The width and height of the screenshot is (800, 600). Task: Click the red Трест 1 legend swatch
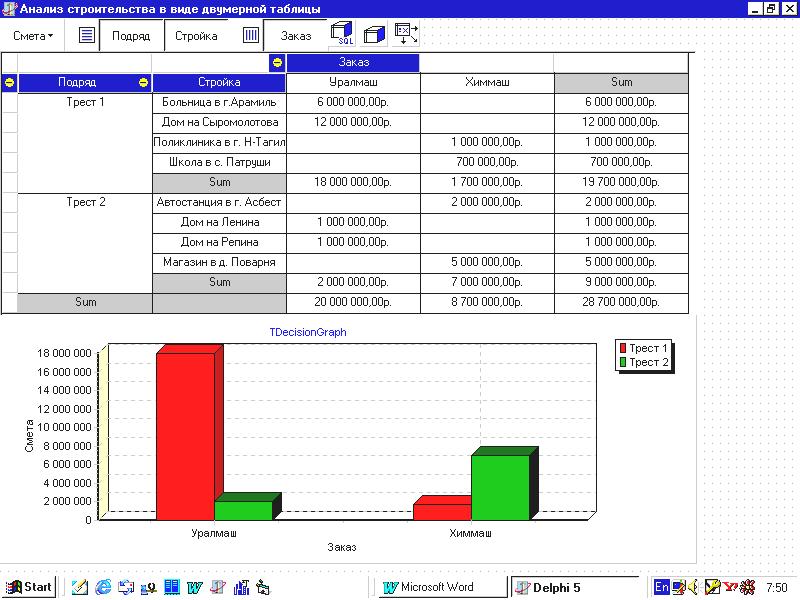click(x=622, y=348)
